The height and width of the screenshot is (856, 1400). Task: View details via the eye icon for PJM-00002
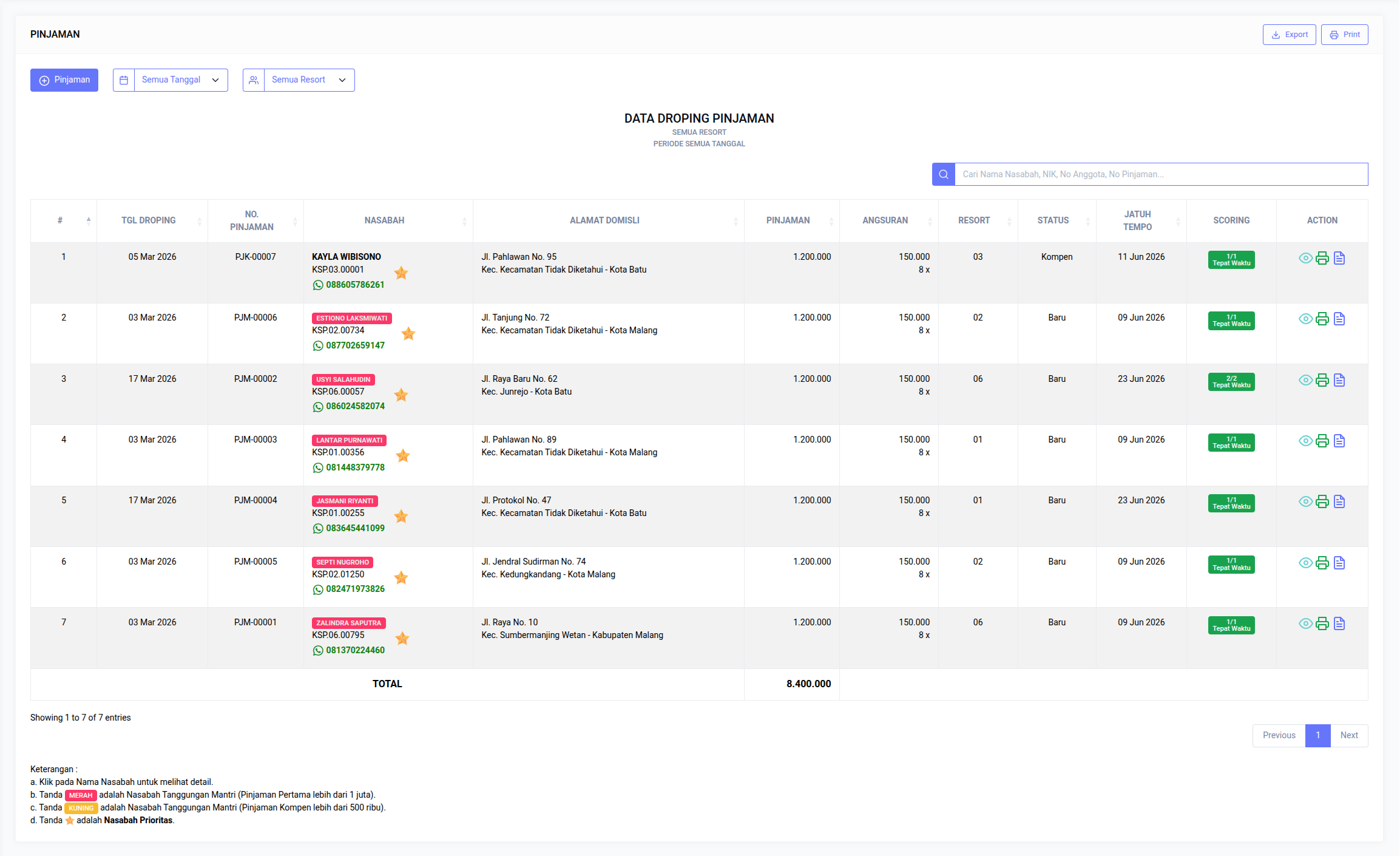coord(1305,380)
